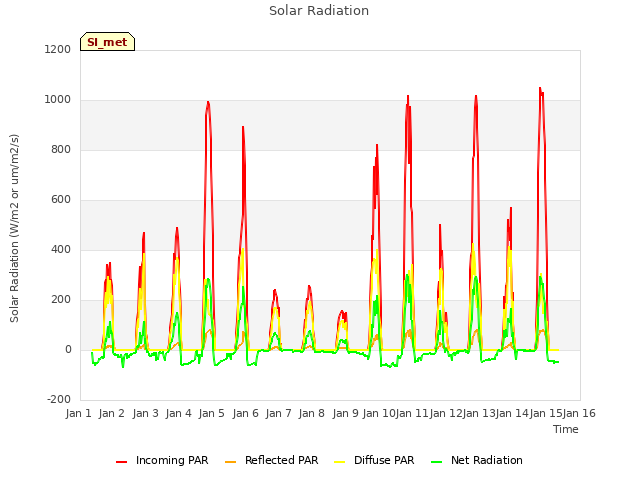
Task: Click the 600 y-axis tick label
Action: tap(61, 200)
